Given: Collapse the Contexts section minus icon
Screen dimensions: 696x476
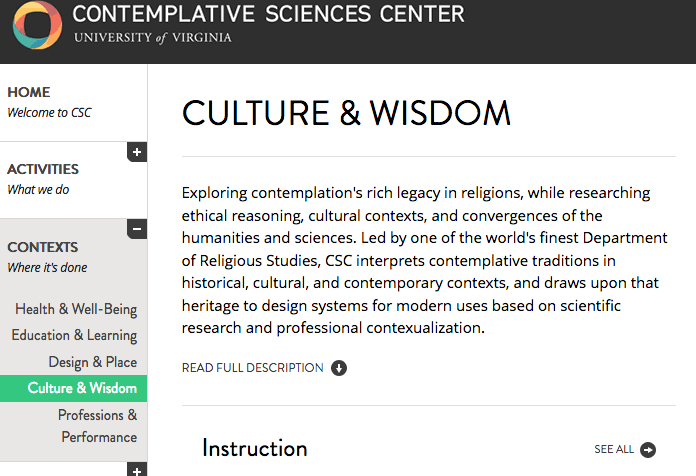Looking at the screenshot, I should coord(137,229).
